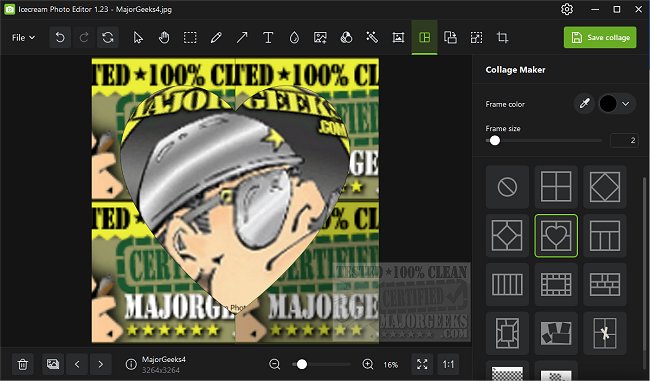The width and height of the screenshot is (650, 381).
Task: Zoom in with plus magnifier
Action: pos(368,364)
